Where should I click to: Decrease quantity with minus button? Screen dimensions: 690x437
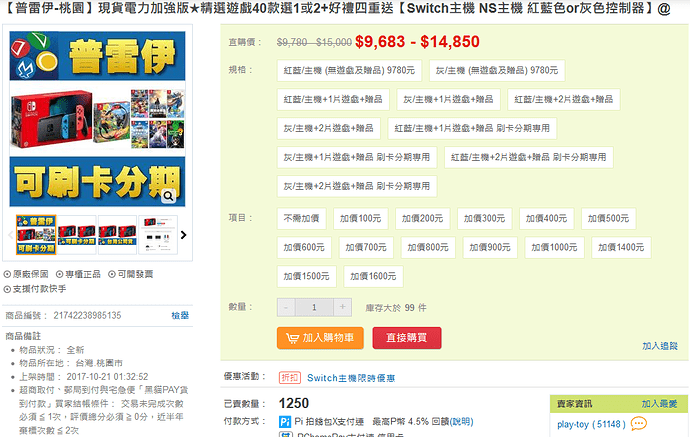coord(286,307)
